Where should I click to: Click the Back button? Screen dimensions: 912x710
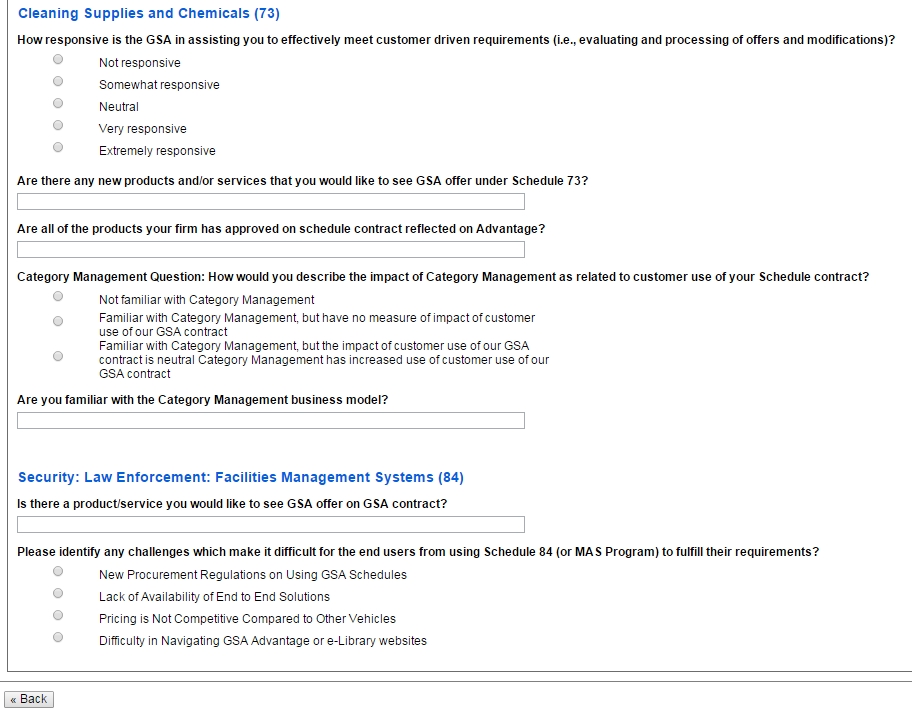pos(29,699)
